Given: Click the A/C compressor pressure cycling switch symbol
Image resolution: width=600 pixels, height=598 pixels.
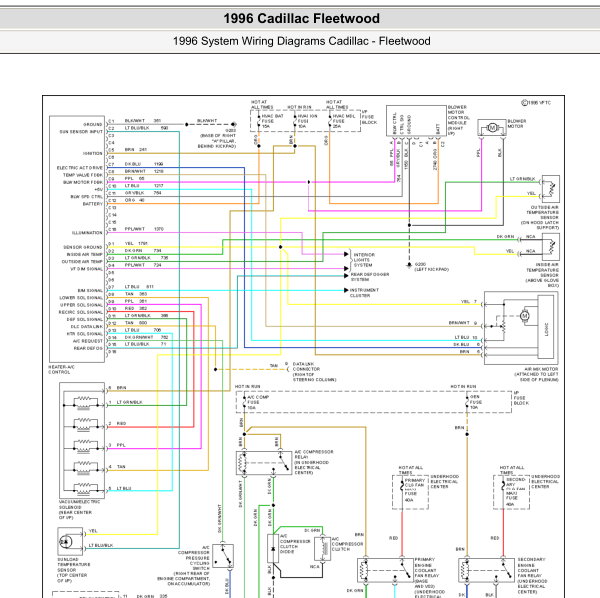Looking at the screenshot, I should (223, 556).
